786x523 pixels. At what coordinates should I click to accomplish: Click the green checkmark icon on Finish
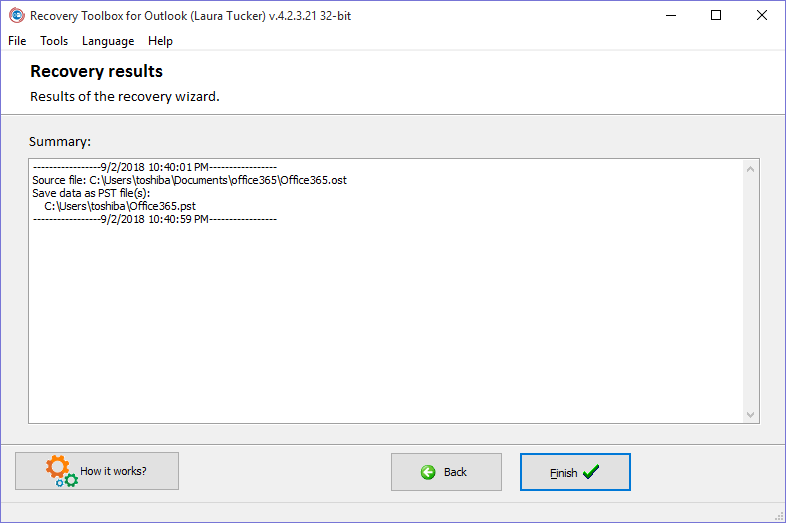[x=591, y=471]
